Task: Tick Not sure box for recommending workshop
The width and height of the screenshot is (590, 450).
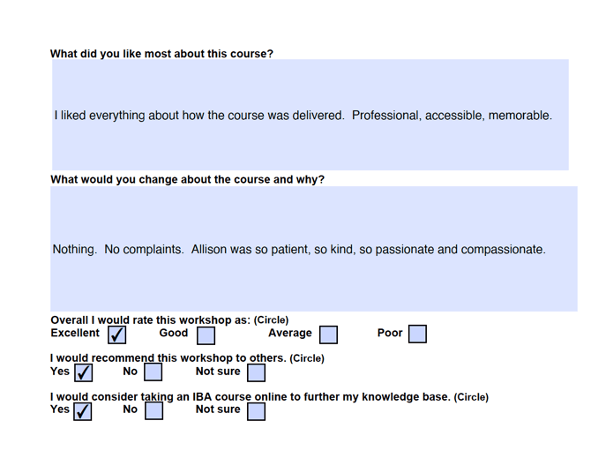Action: pos(256,372)
